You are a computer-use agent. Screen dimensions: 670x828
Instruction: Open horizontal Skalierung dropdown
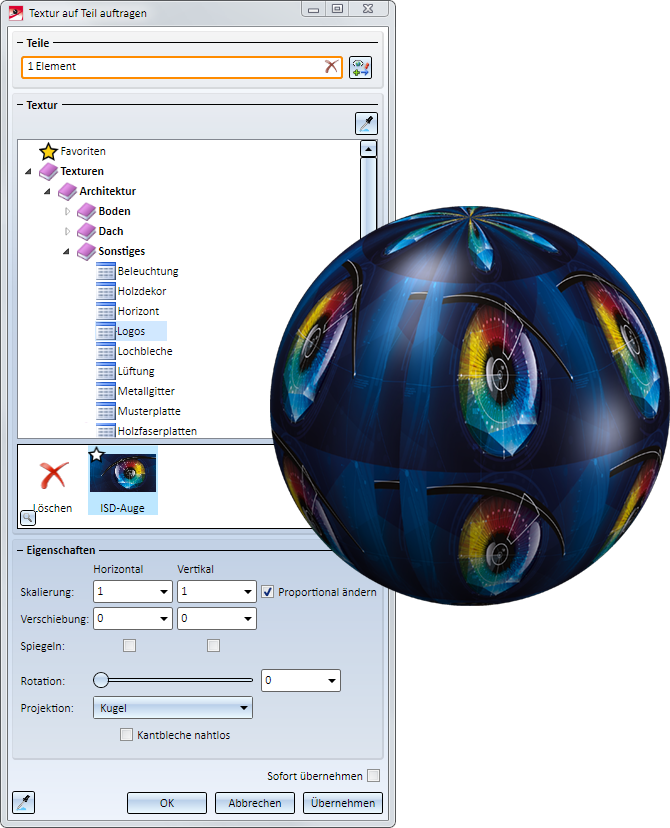click(164, 592)
